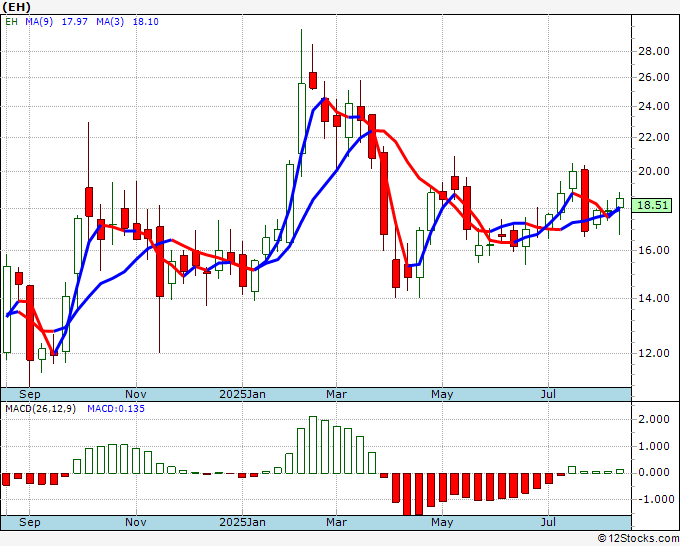
Task: Select the MA(3) value 18.10
Action: [145, 22]
